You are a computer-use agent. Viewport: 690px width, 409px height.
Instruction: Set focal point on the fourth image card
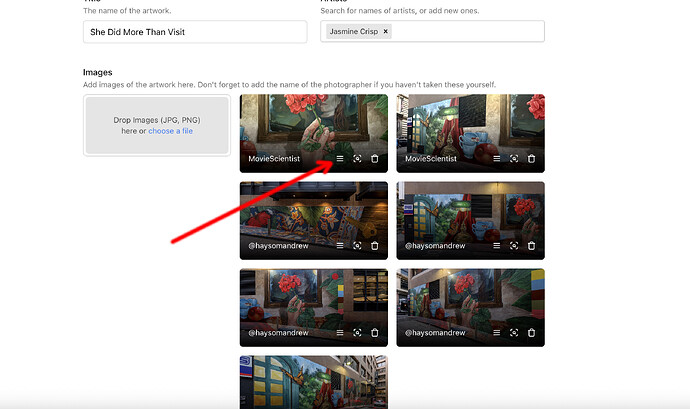point(514,246)
